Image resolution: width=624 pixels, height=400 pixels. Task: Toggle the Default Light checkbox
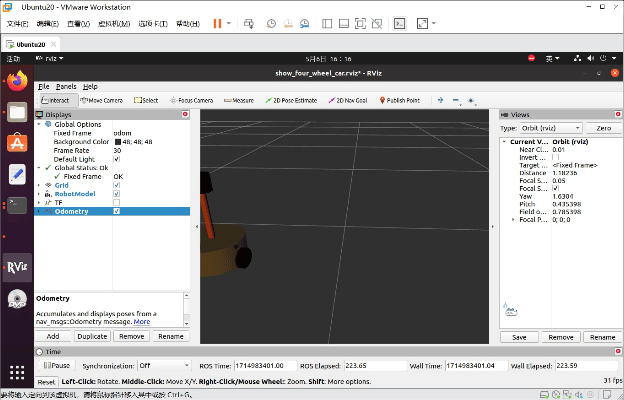point(117,159)
